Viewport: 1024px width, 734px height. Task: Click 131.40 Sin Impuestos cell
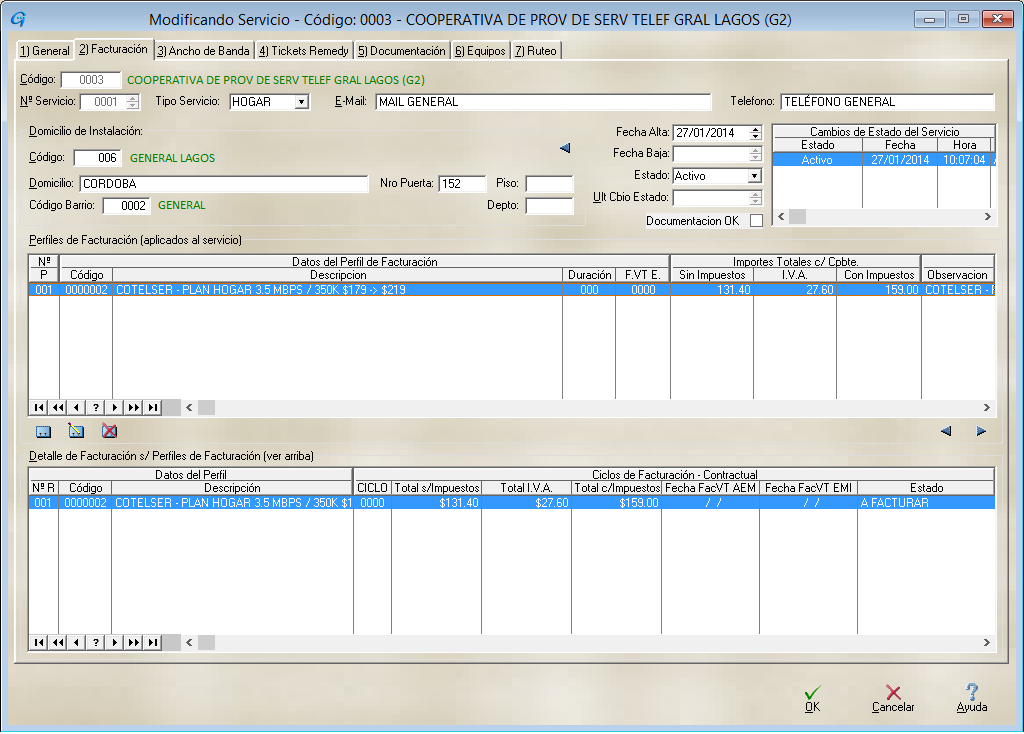pyautogui.click(x=712, y=291)
